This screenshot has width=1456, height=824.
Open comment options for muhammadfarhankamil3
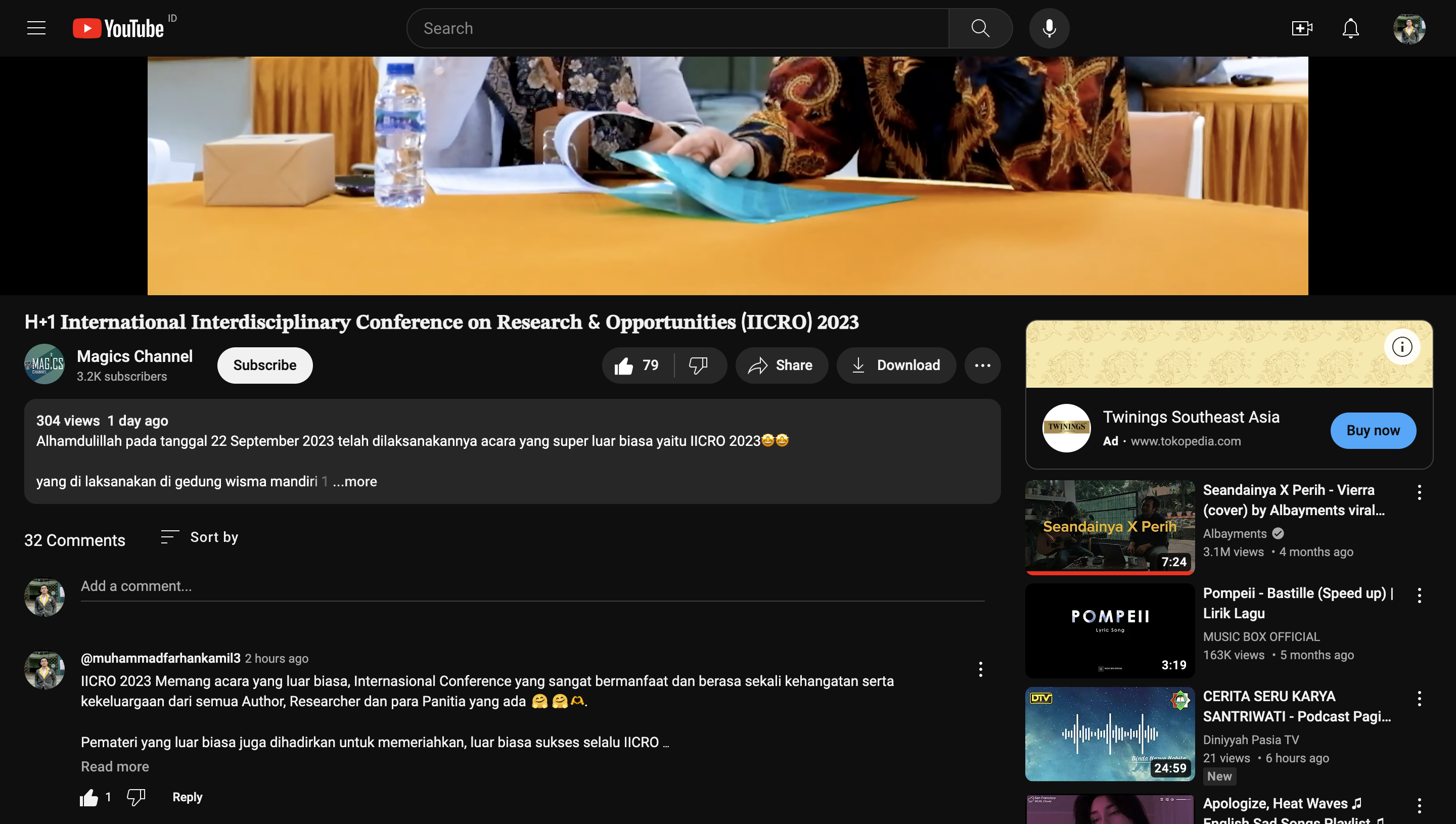coord(981,669)
